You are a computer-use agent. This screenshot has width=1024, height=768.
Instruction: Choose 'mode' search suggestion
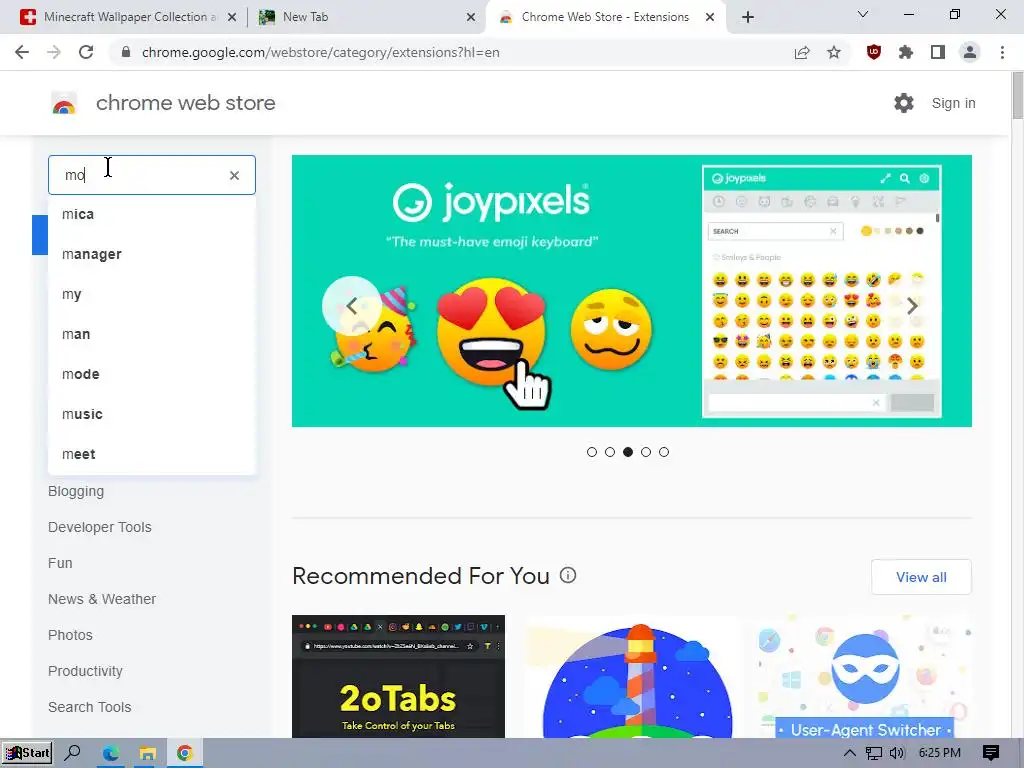(x=152, y=374)
